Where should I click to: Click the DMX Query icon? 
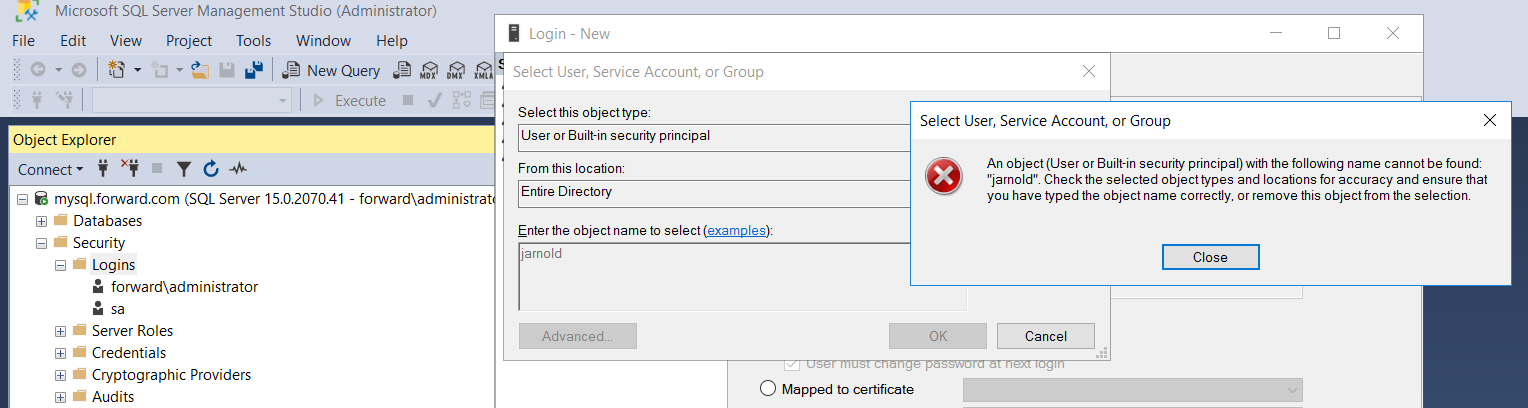[x=456, y=70]
